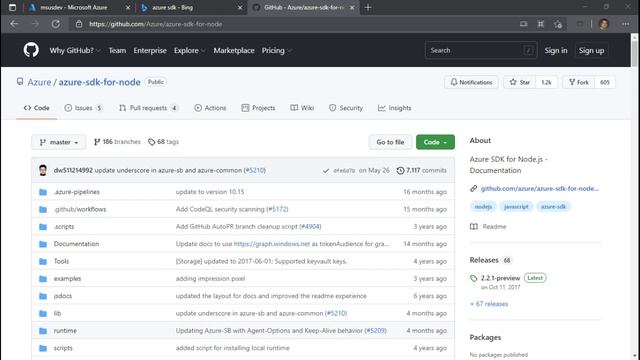
Task: Click the Notifications button
Action: pos(471,82)
